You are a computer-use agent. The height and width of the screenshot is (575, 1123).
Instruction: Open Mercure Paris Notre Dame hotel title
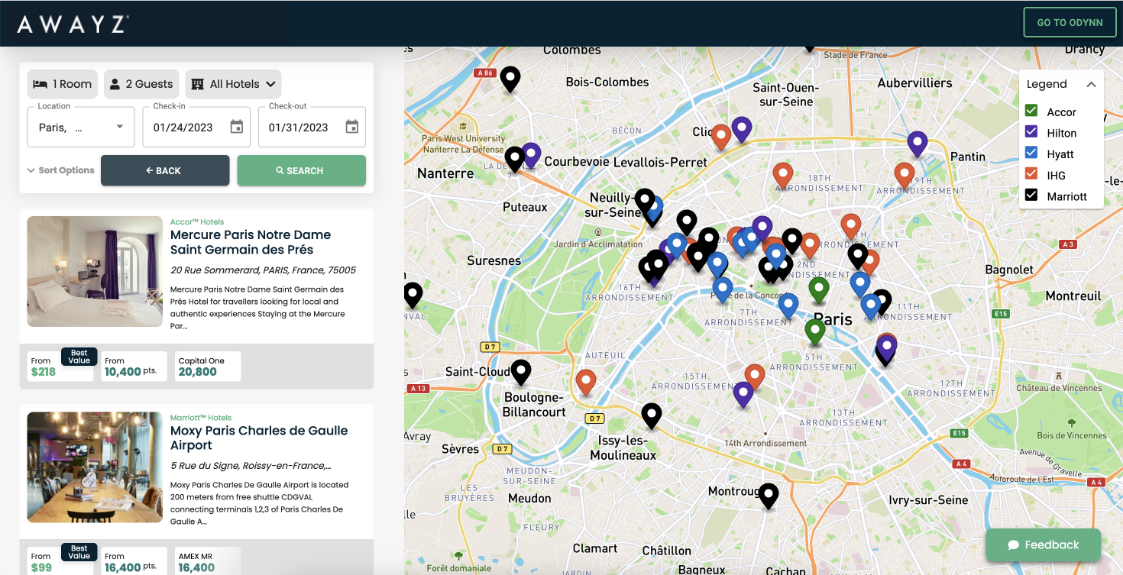251,242
